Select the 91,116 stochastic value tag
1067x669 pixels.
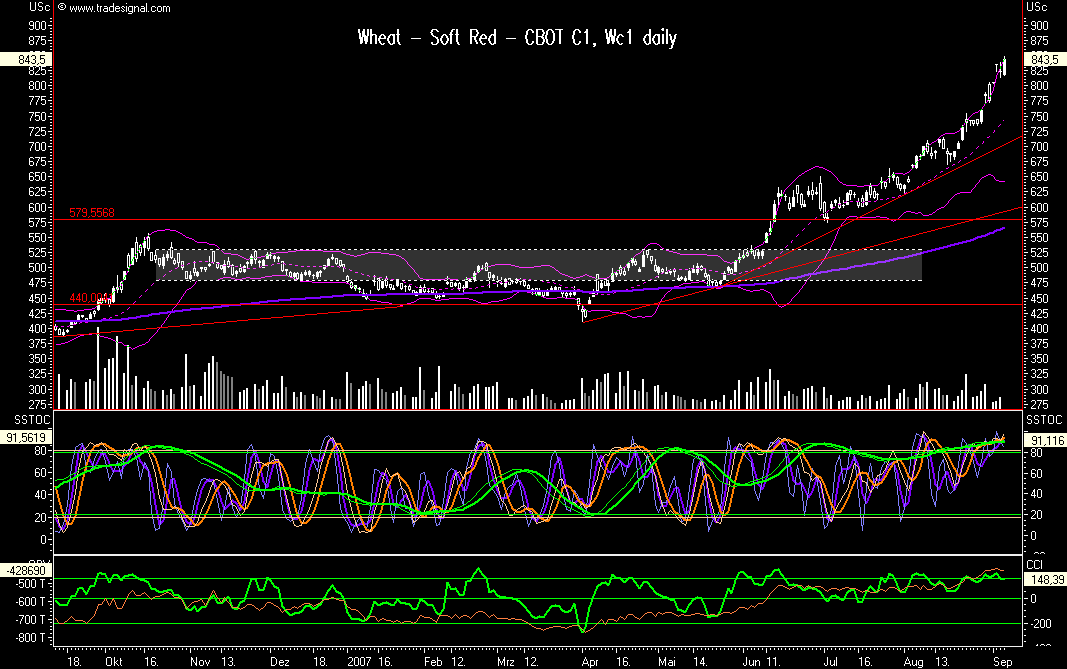1043,440
